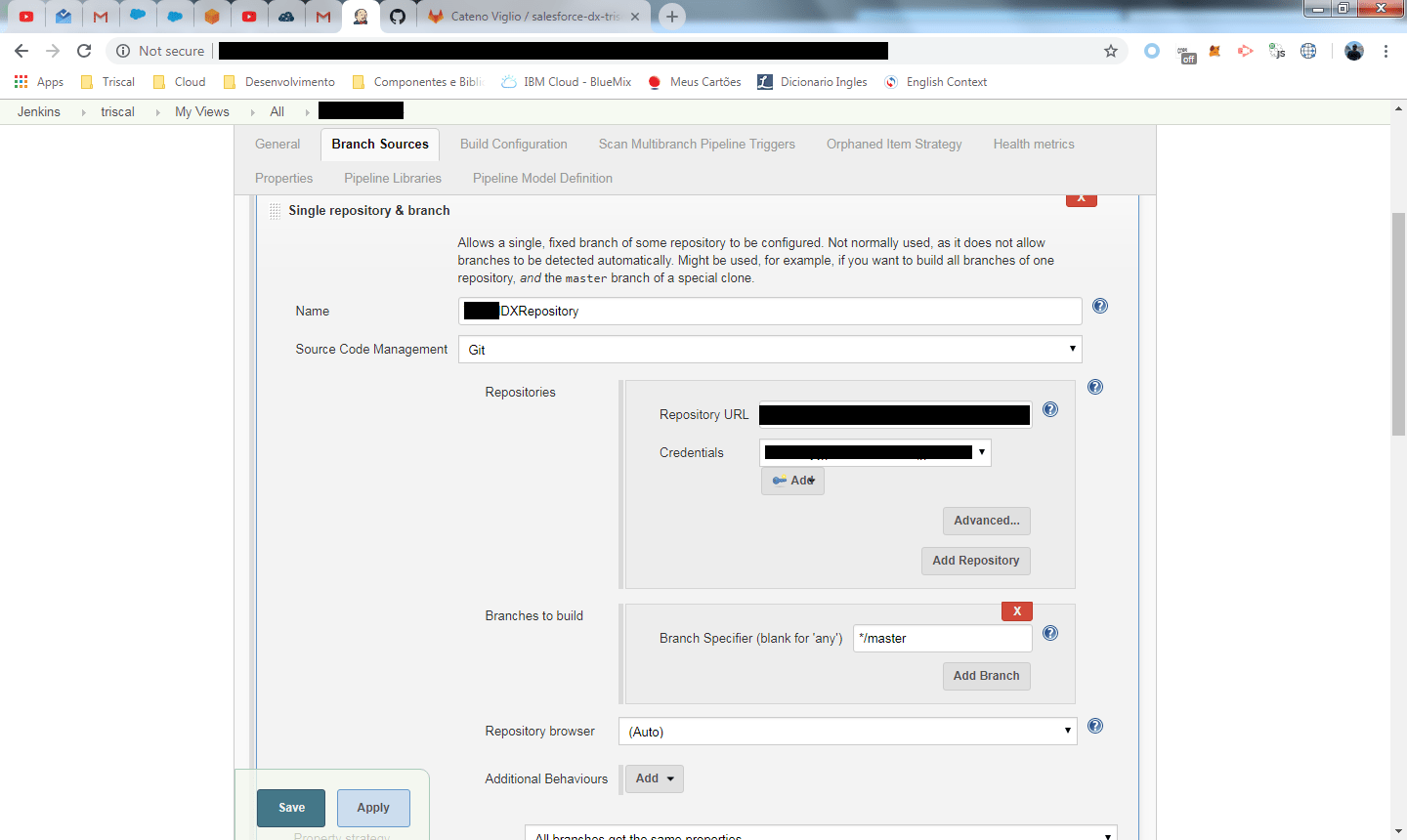Expand the Triscal bookmarks folder
The image size is (1407, 840).
[107, 82]
